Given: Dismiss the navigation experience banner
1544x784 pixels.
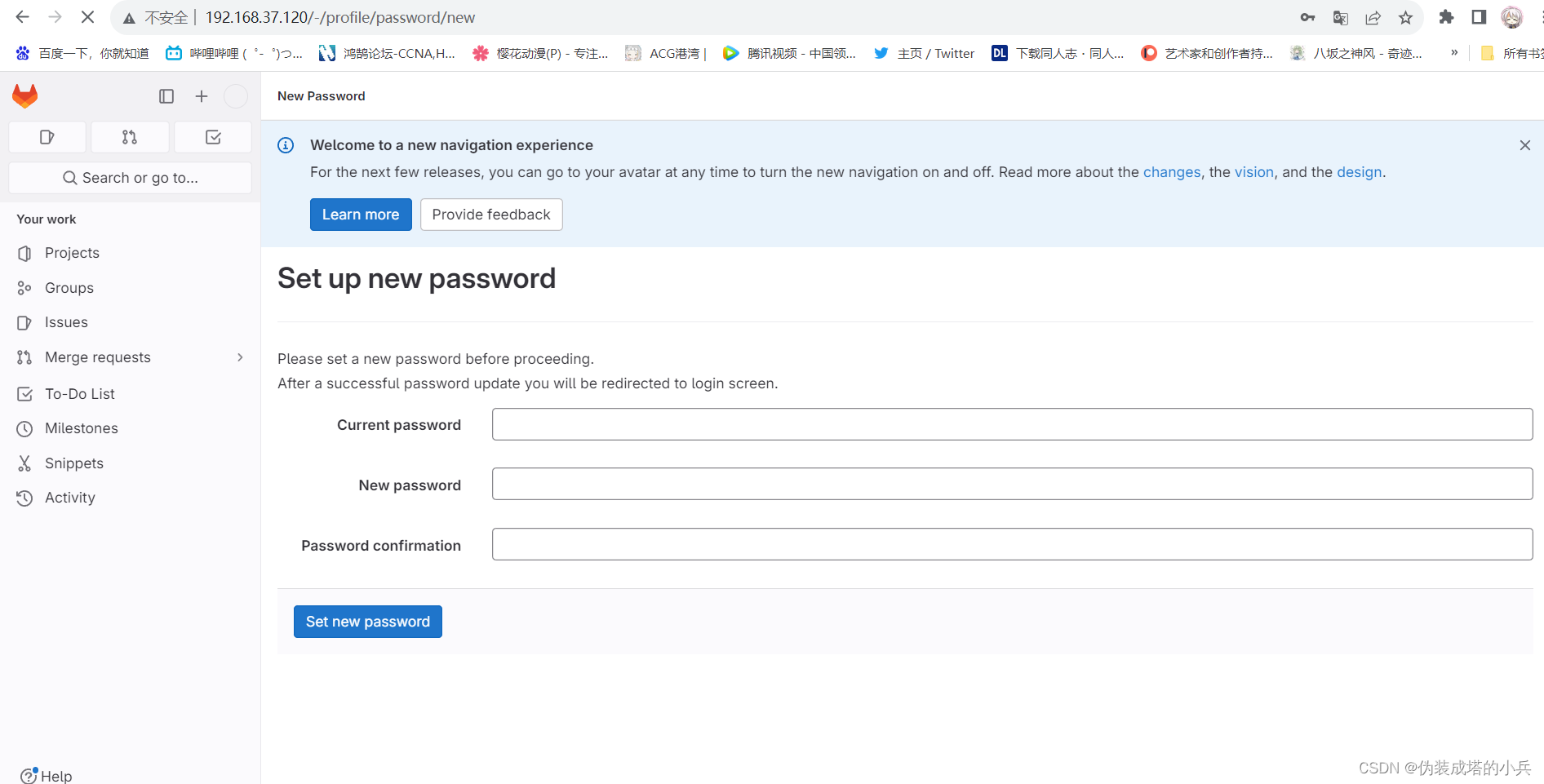Looking at the screenshot, I should click(x=1524, y=145).
